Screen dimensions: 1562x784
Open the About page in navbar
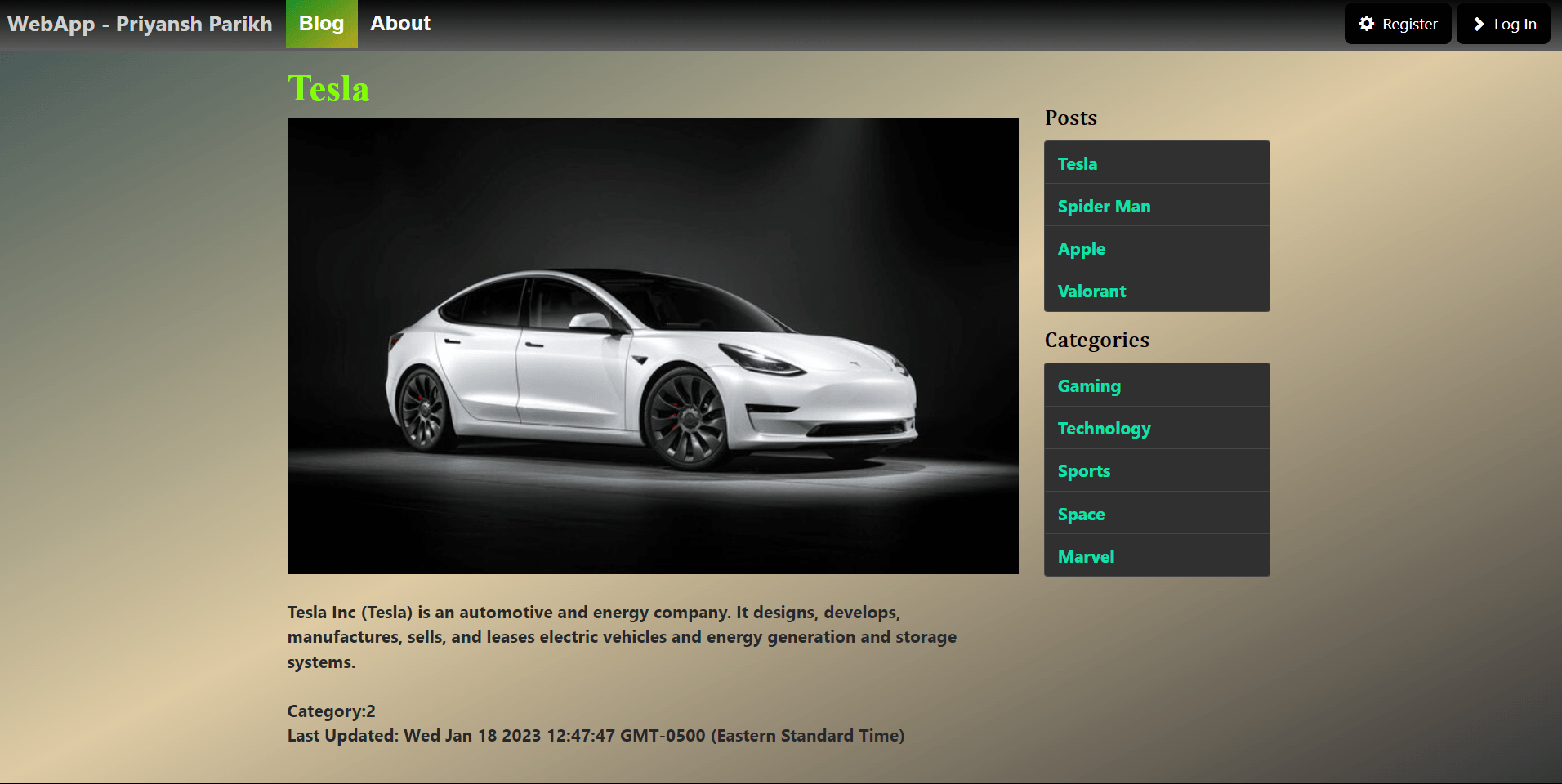(400, 24)
